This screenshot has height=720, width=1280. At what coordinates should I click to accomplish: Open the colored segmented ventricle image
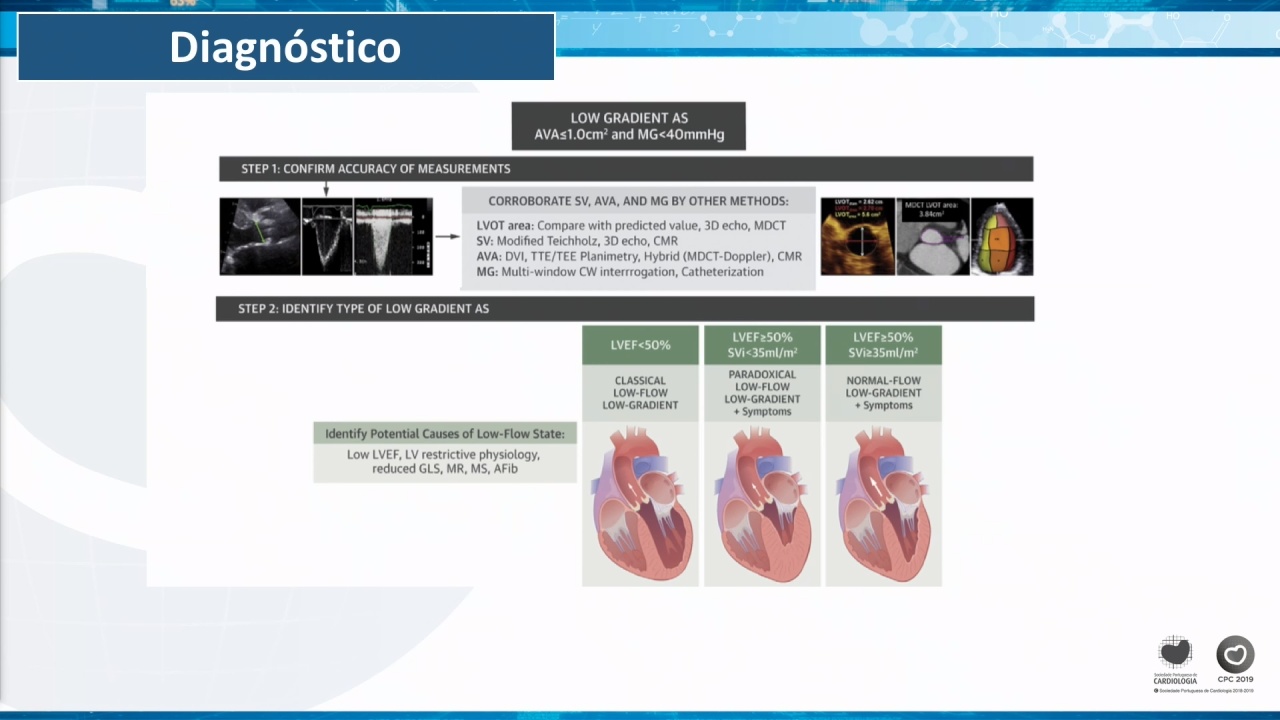(x=1002, y=236)
